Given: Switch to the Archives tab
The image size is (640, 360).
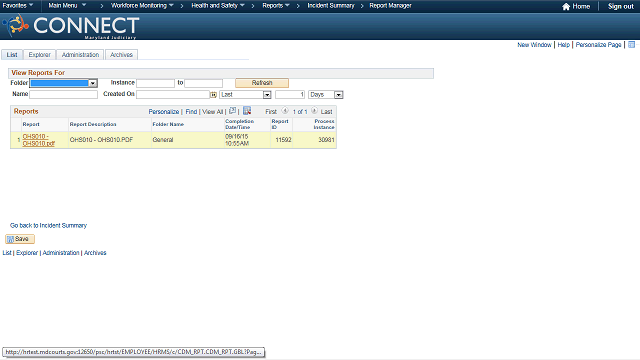Looking at the screenshot, I should pyautogui.click(x=121, y=55).
